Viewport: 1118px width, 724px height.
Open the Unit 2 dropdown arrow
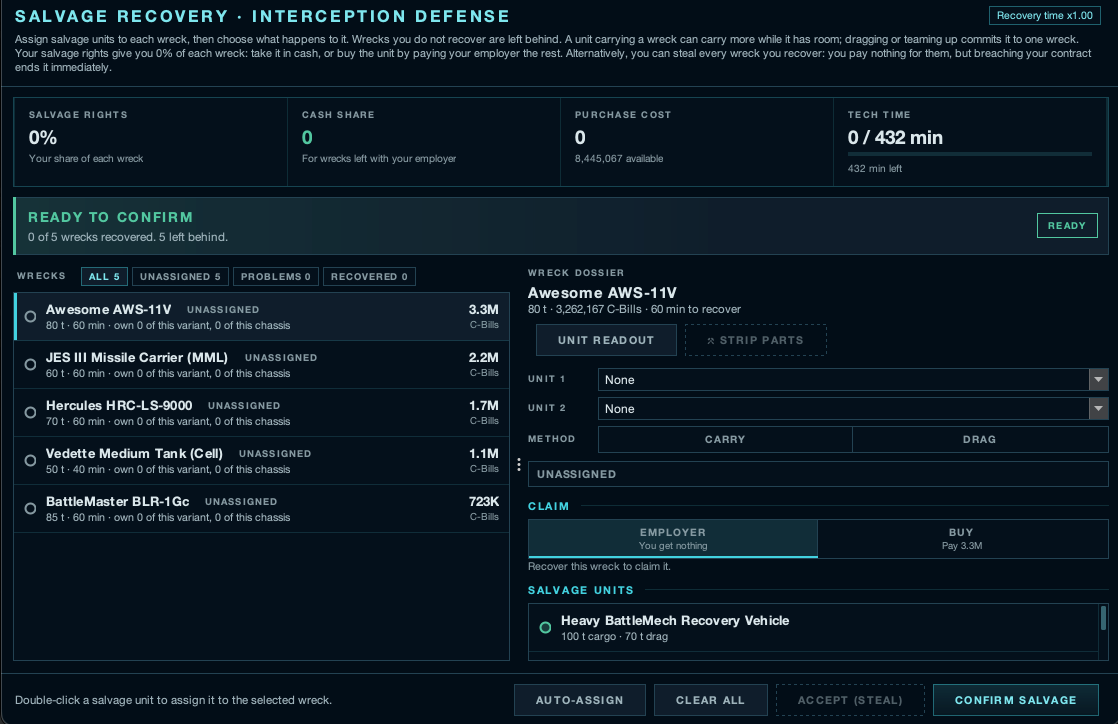tap(1099, 409)
